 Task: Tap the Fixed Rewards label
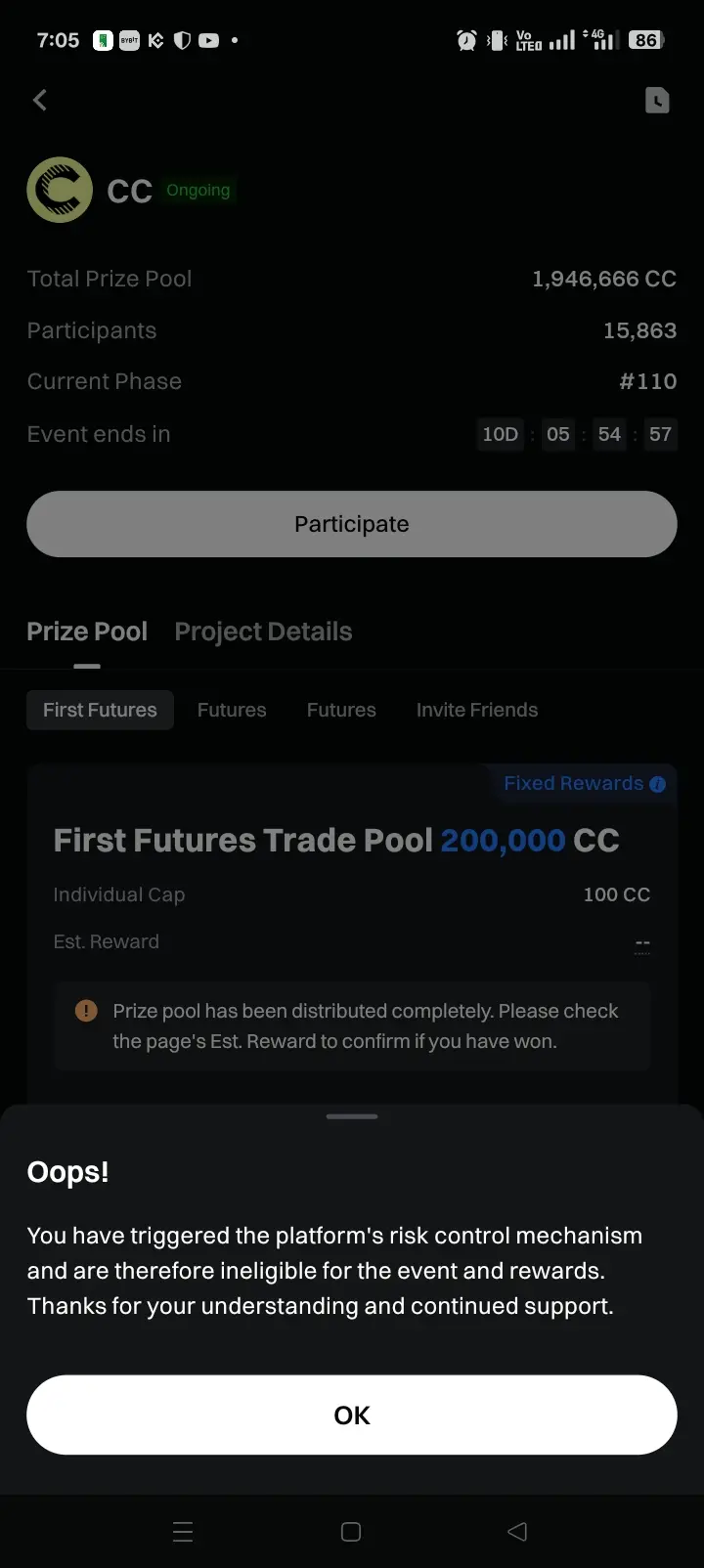click(x=573, y=783)
